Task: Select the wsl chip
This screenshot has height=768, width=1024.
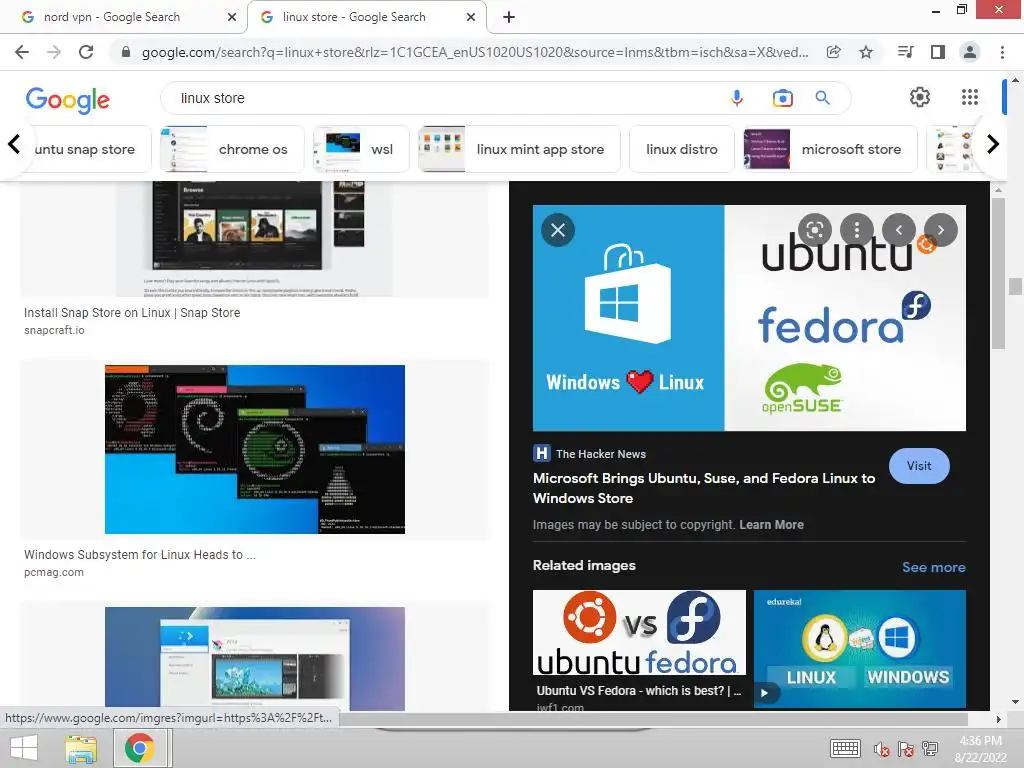Action: [361, 149]
